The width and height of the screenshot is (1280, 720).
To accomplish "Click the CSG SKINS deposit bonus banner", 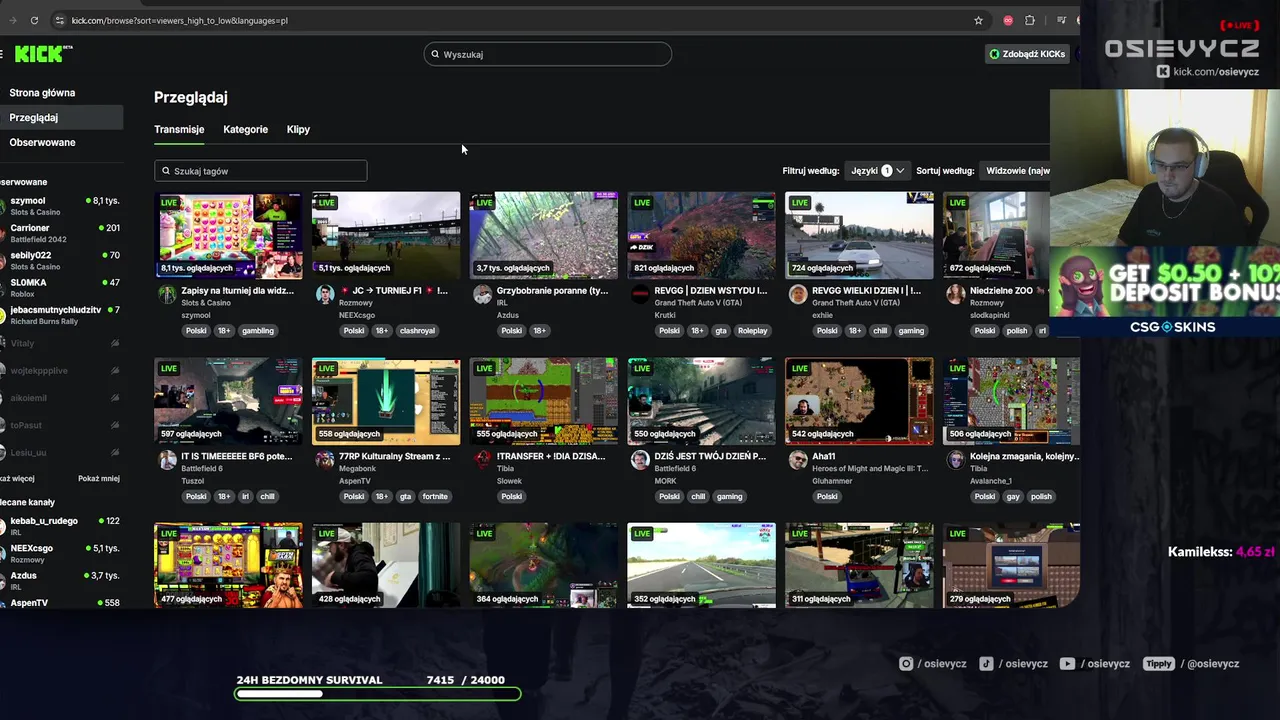I will [1165, 293].
